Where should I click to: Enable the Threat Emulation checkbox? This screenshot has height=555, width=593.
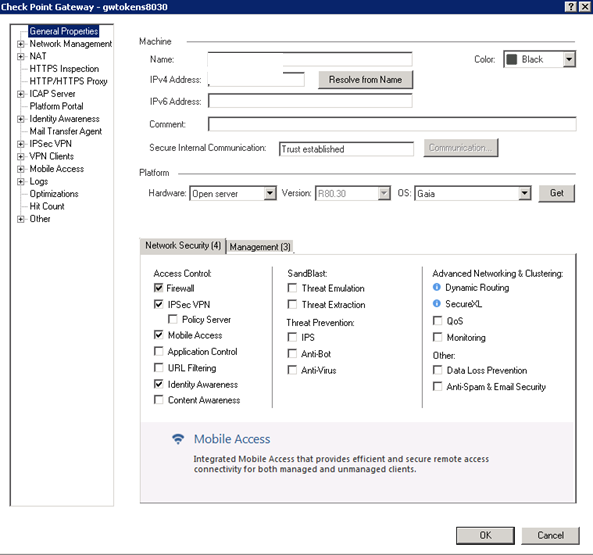[x=292, y=288]
